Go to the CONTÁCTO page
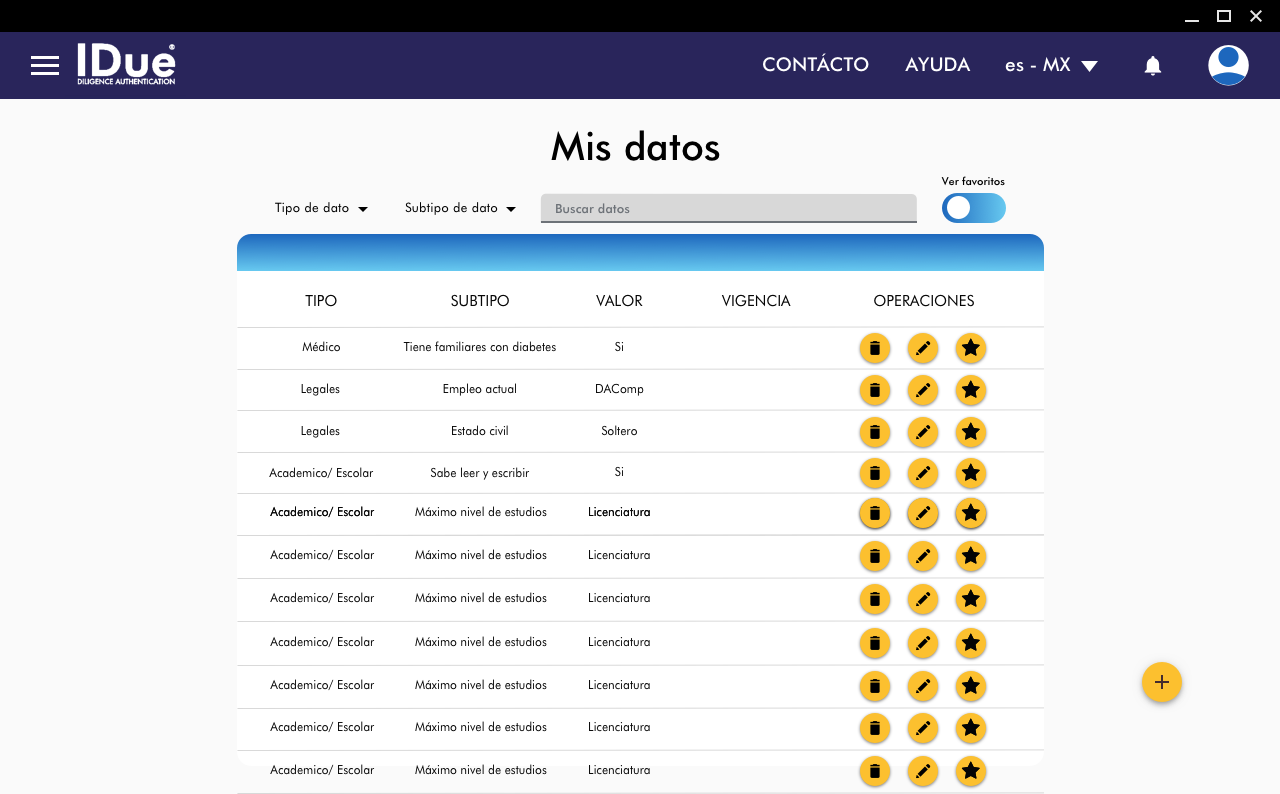1280x794 pixels. (815, 65)
